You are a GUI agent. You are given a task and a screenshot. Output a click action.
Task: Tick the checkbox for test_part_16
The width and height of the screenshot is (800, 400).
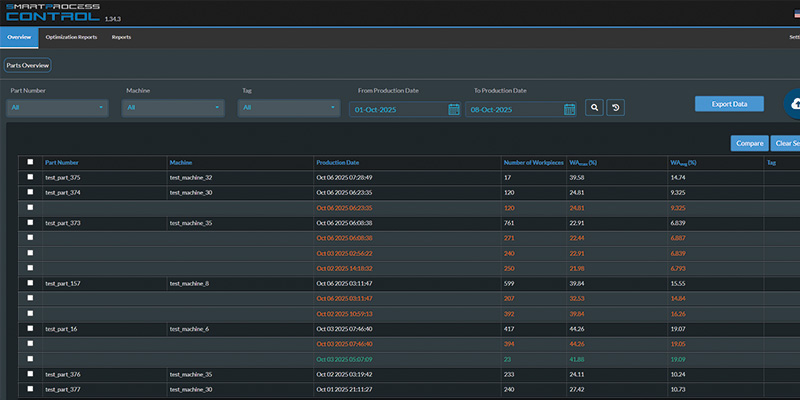click(30, 328)
